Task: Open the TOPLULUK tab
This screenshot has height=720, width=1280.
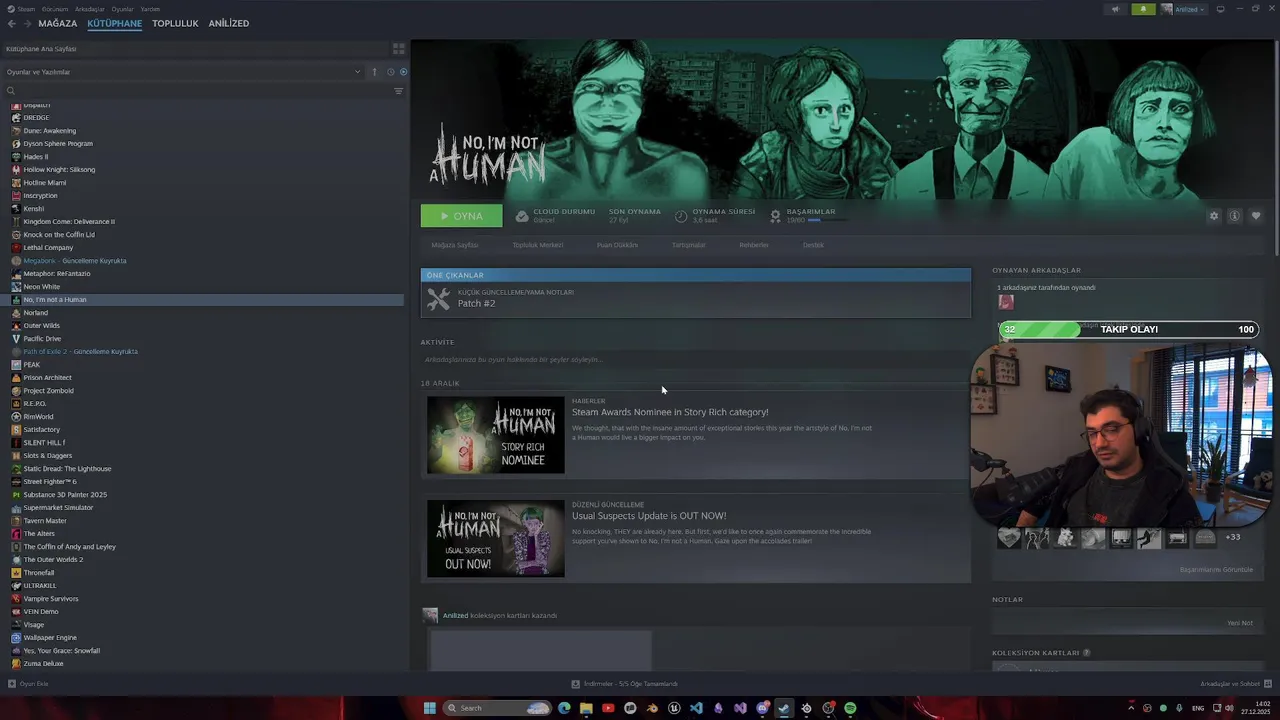Action: [x=175, y=23]
